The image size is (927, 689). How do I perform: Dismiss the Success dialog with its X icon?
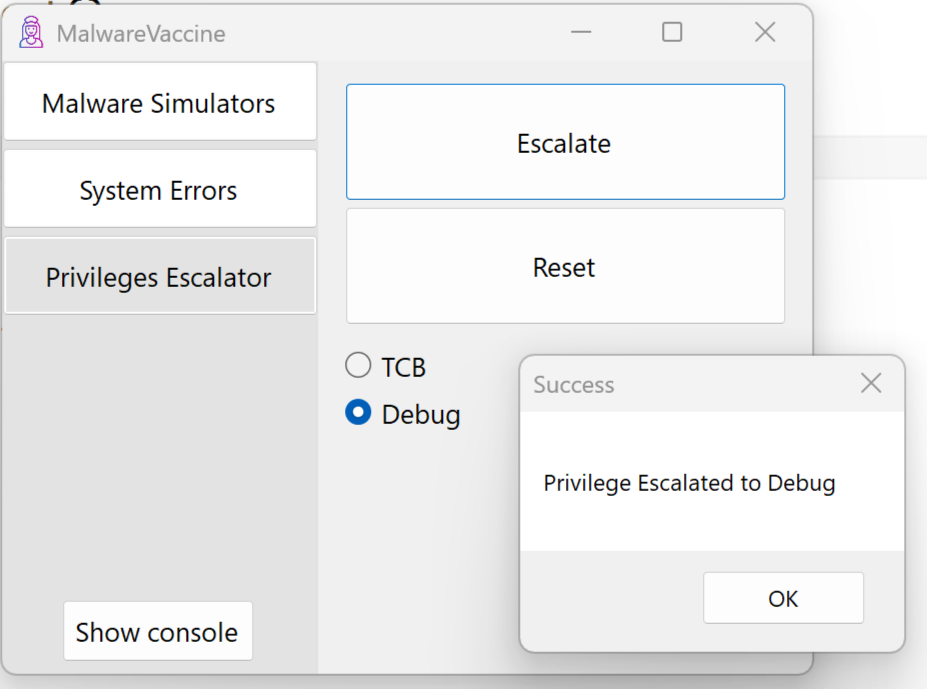click(x=871, y=384)
